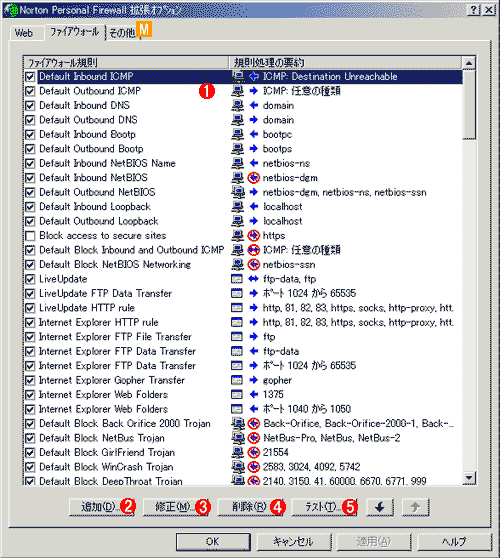
Task: Click the rule list scroll down arrow
Action: 469,478
